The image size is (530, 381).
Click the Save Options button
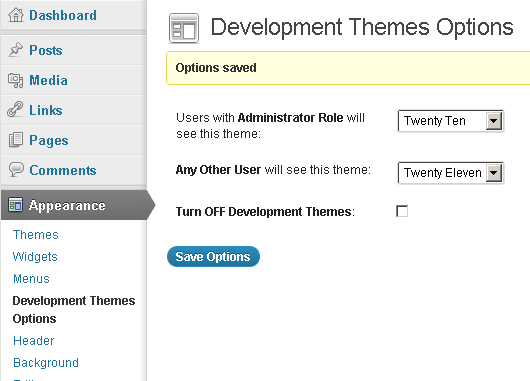pyautogui.click(x=213, y=257)
